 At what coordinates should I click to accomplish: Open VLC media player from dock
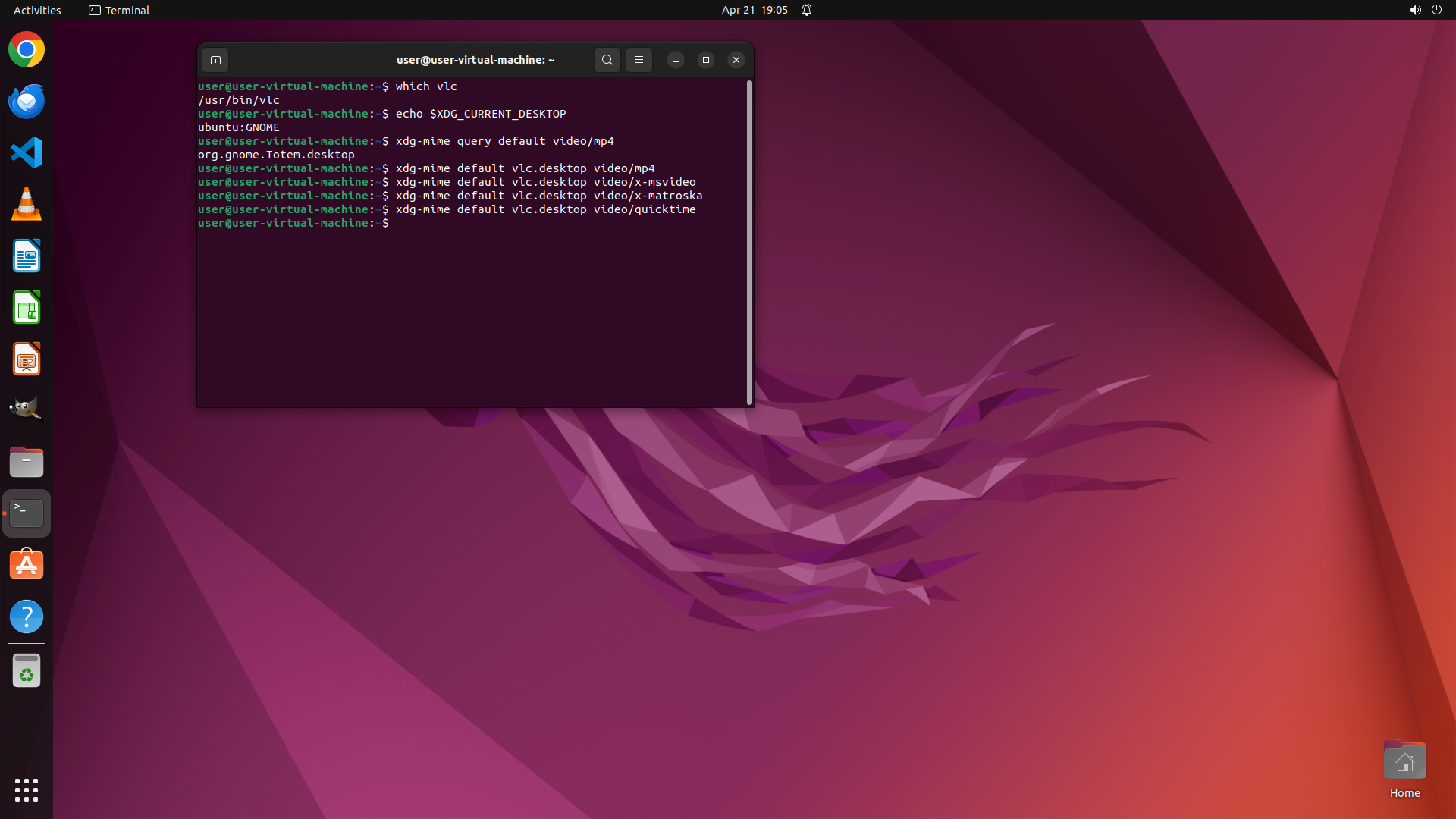27,205
